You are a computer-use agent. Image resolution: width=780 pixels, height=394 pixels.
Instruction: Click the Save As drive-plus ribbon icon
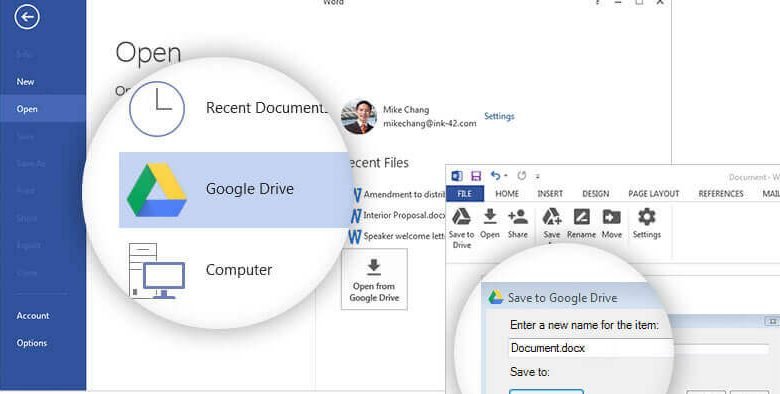552,217
